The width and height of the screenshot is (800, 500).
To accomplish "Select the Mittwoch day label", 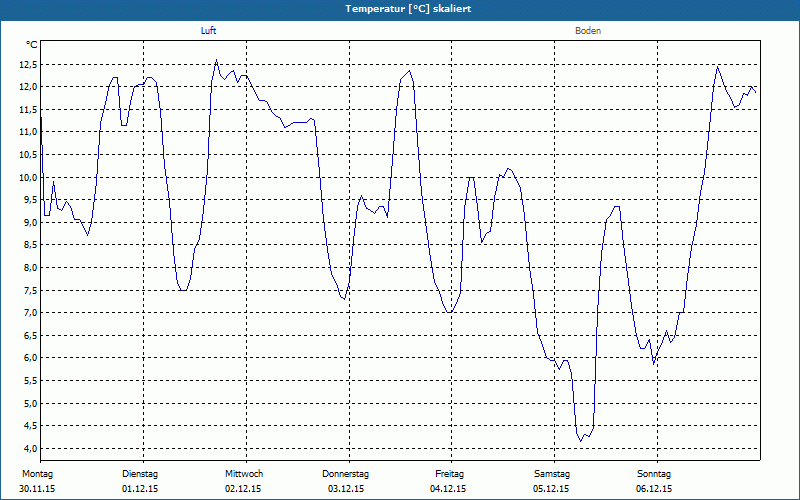I will (244, 474).
